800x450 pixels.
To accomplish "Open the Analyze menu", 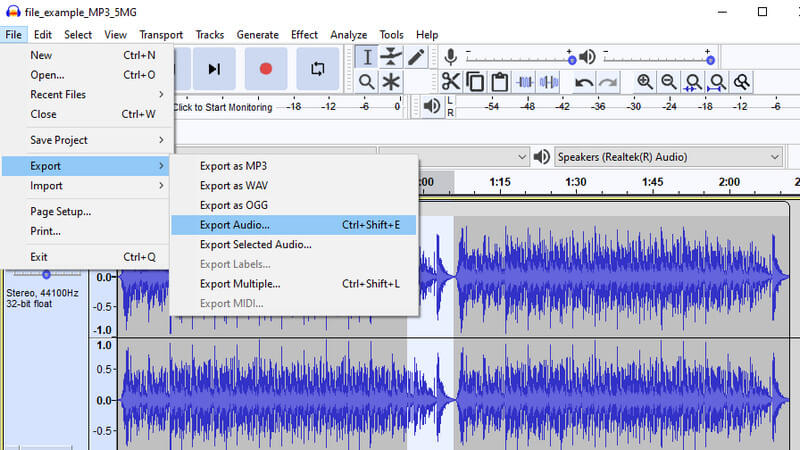I will pyautogui.click(x=348, y=35).
